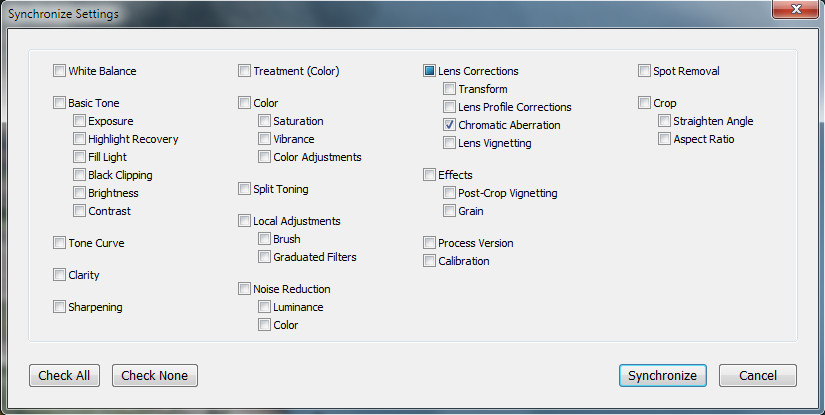The width and height of the screenshot is (825, 415).
Task: Confirm with the Synchronize button
Action: point(662,376)
